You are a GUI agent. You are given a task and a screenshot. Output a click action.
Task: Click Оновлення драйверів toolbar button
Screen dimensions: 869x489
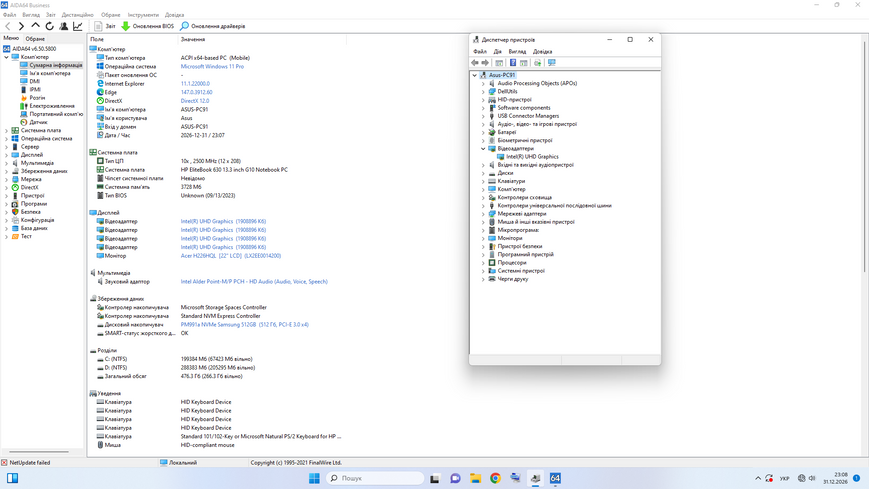click(x=212, y=26)
